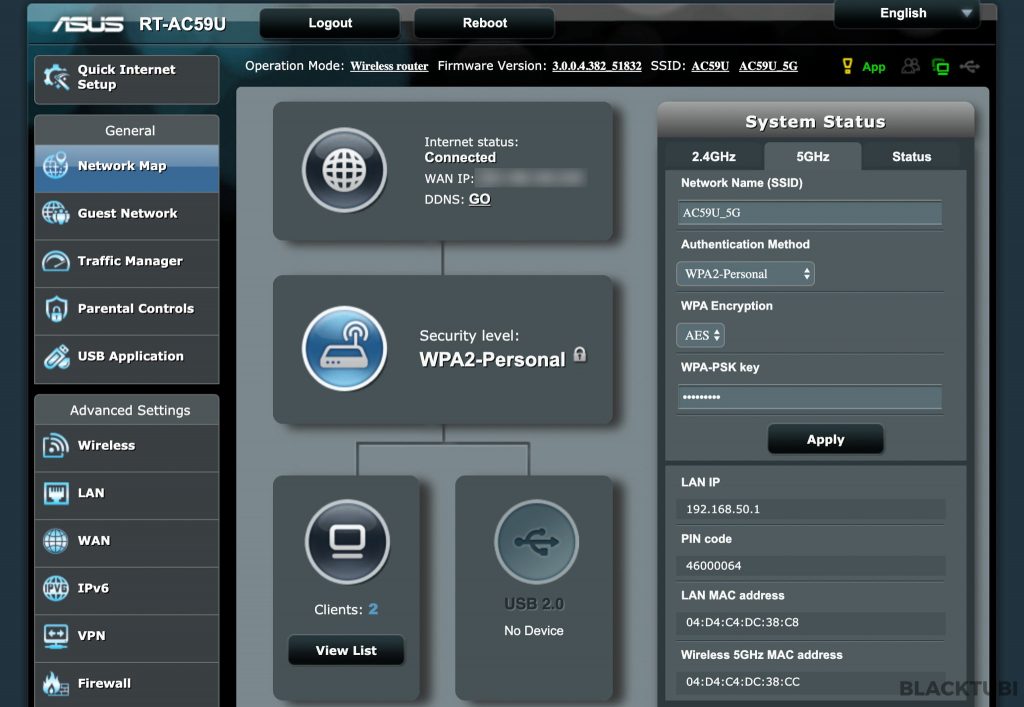Click the LAN port icon in sidebar

coord(56,493)
